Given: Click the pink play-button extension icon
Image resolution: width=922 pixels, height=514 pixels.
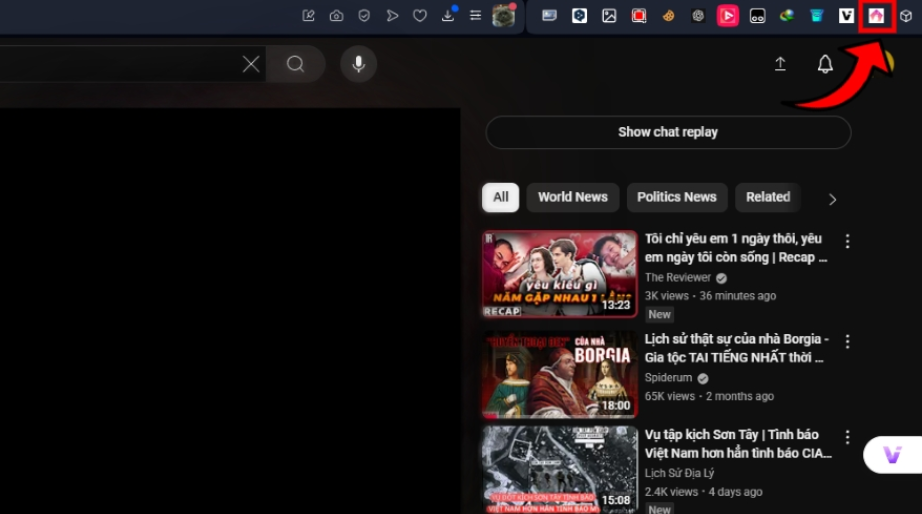Looking at the screenshot, I should coord(727,16).
